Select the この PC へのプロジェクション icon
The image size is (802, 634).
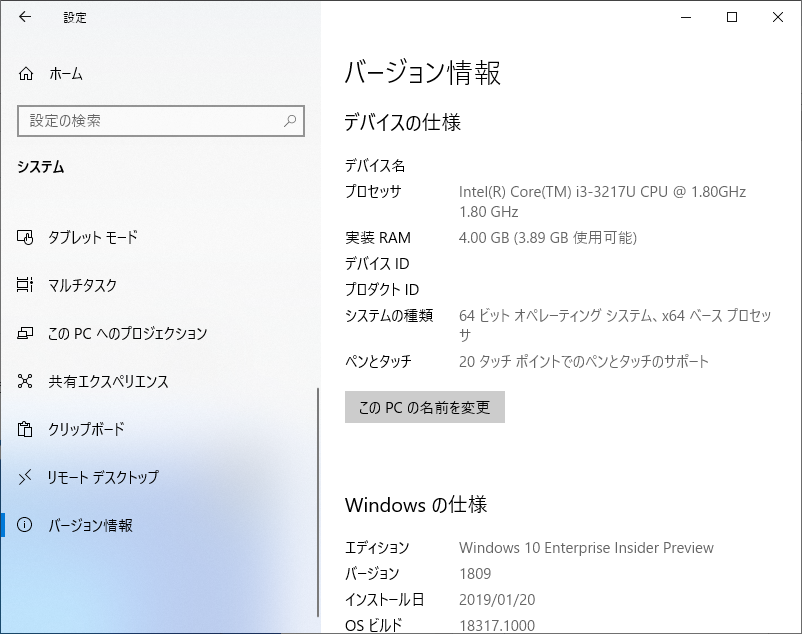coord(25,333)
